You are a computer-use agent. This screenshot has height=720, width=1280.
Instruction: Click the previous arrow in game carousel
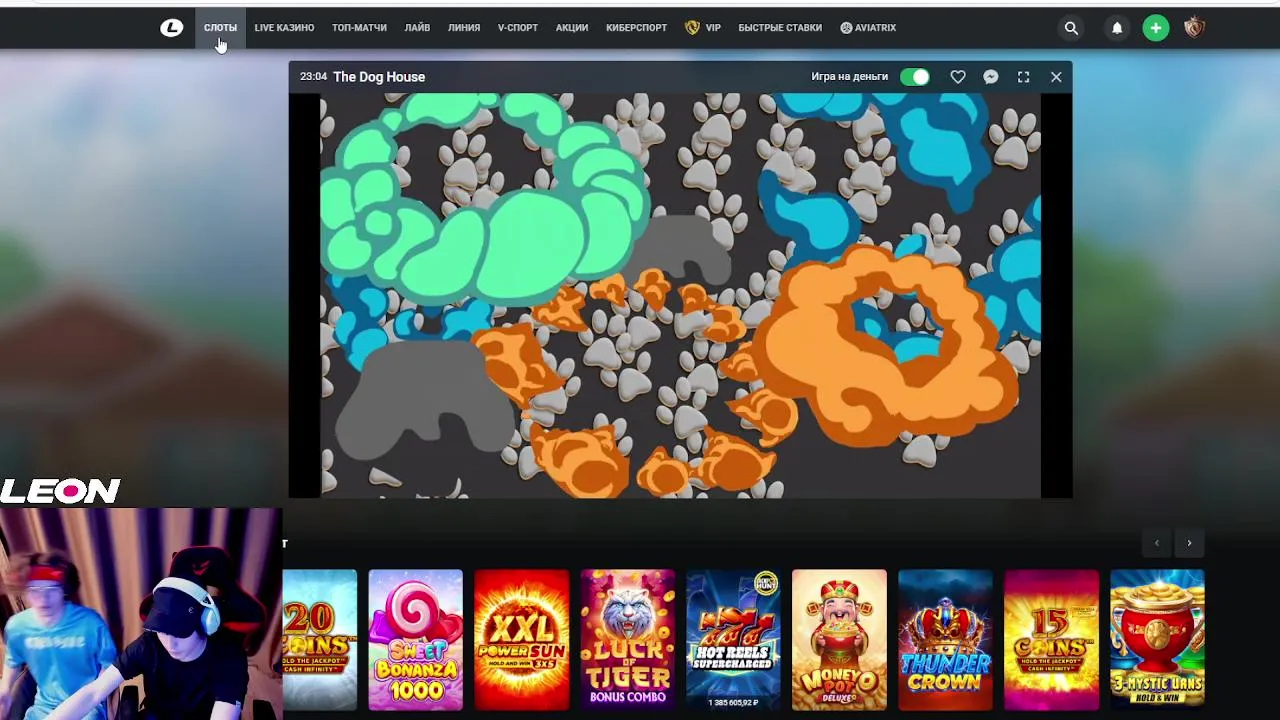click(x=1157, y=543)
